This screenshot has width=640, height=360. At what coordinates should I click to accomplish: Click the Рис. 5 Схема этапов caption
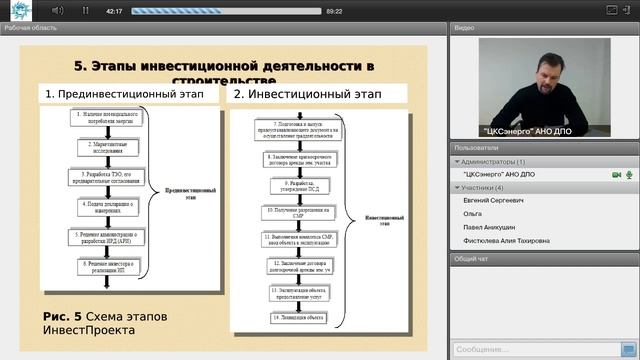(x=105, y=323)
